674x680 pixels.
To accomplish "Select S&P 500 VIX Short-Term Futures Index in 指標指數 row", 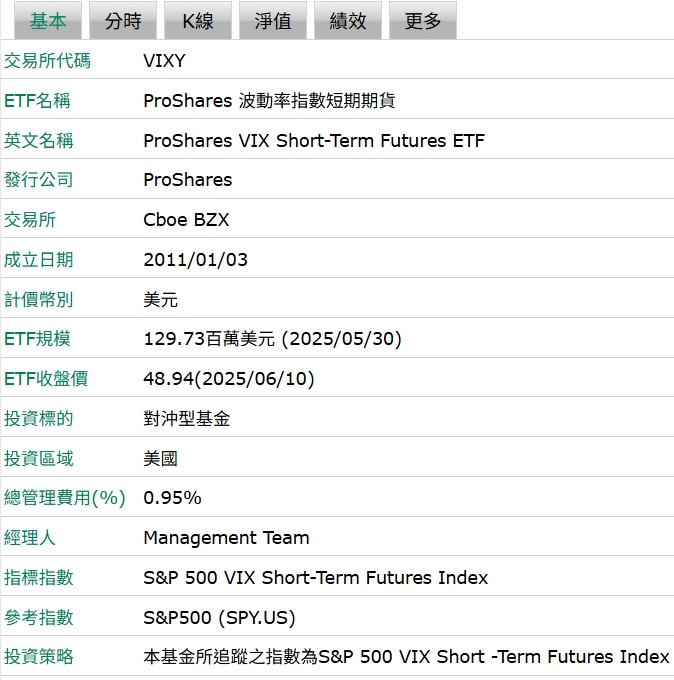I will tap(316, 578).
